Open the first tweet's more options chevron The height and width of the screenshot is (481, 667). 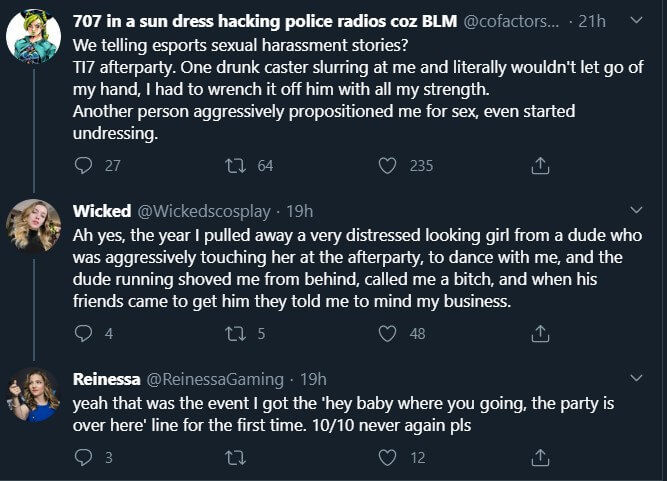637,22
